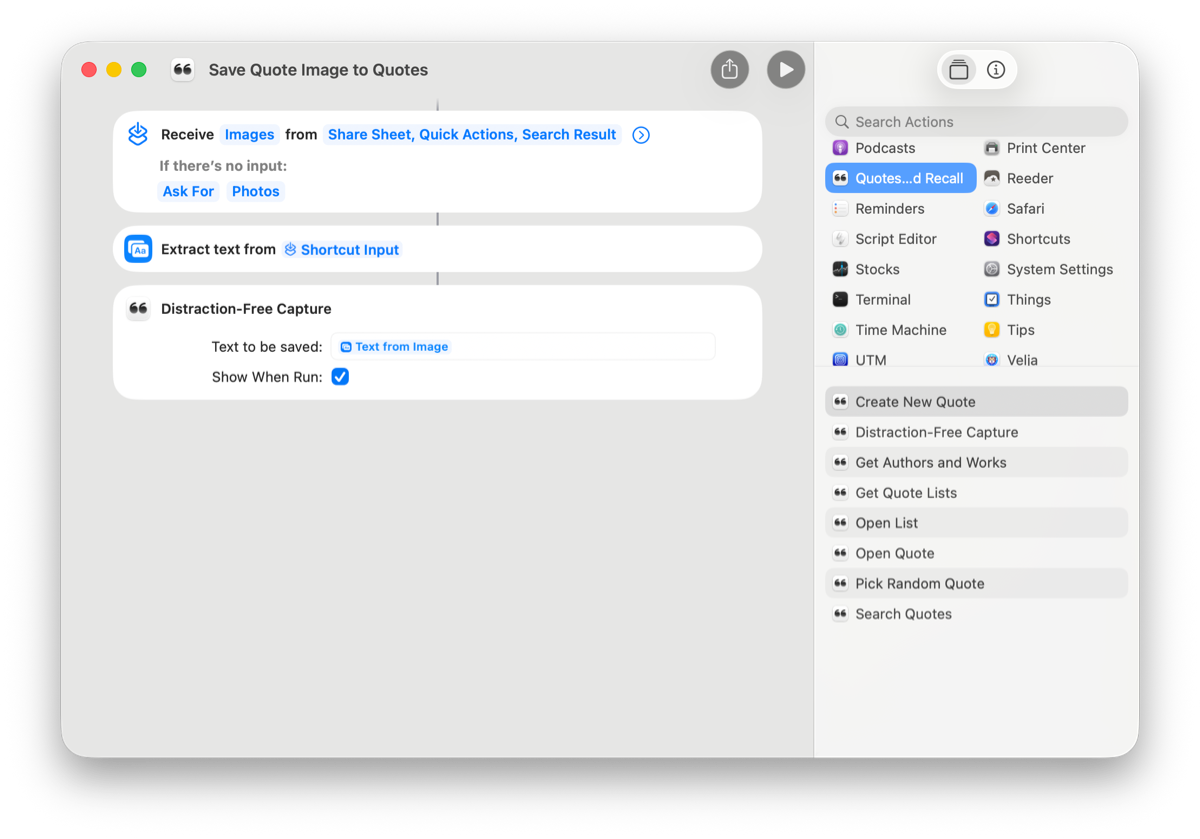
Task: Add Get Quote Lists action
Action: tap(976, 493)
